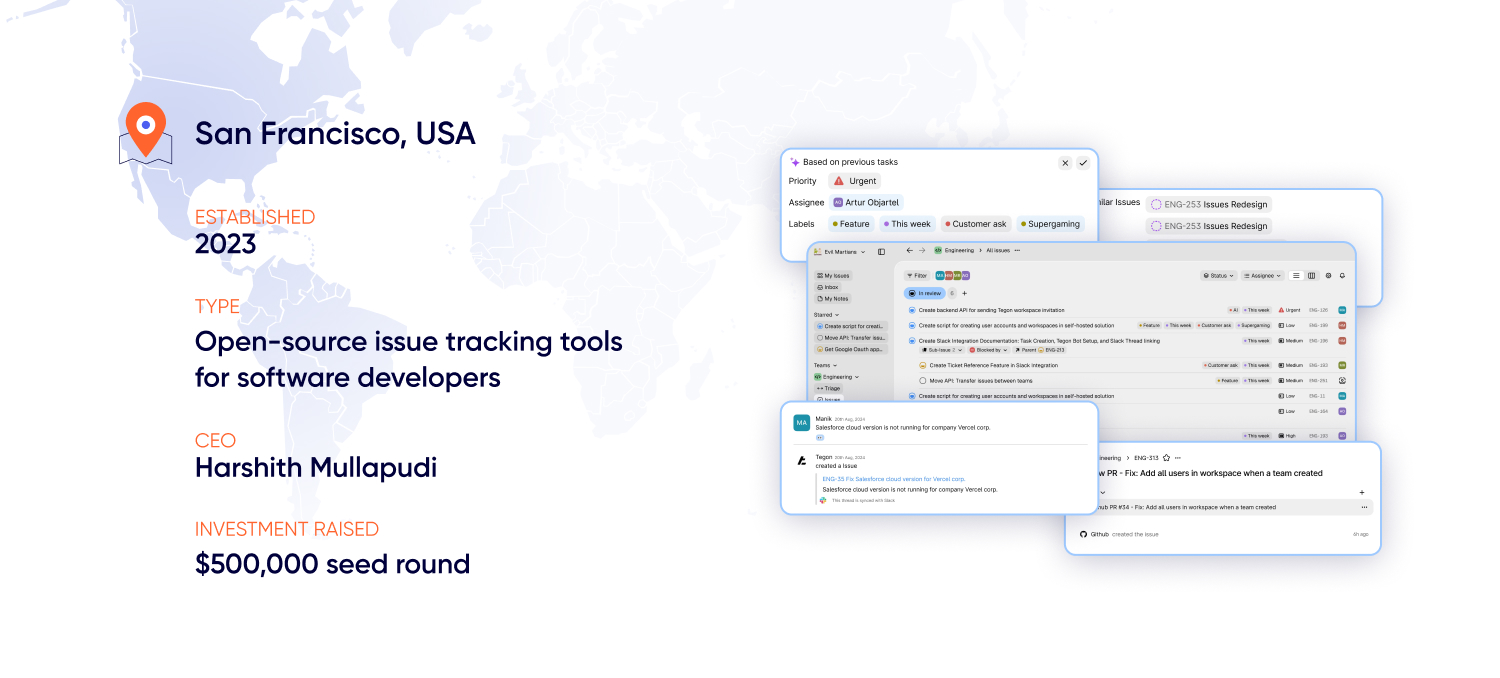Accept suggested fields with the checkmark icon
The image size is (1500, 678).
pos(1083,163)
